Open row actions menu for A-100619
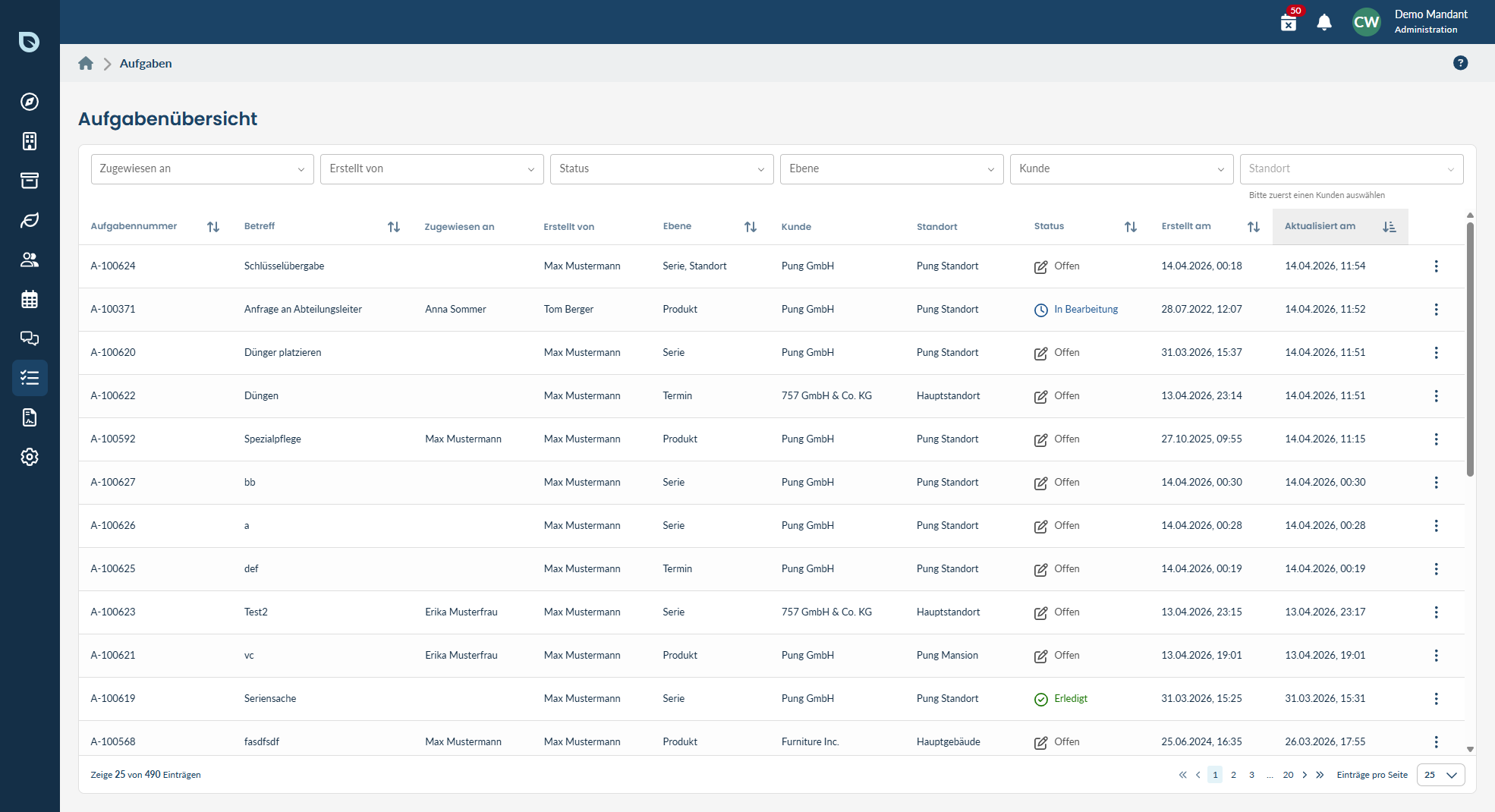Screen dimensions: 1495x812 click(1436, 699)
